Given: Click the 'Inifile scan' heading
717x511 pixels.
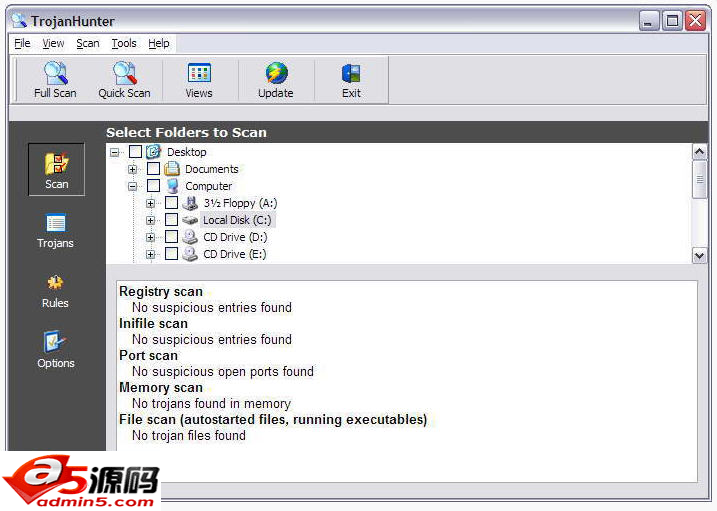Looking at the screenshot, I should click(153, 324).
